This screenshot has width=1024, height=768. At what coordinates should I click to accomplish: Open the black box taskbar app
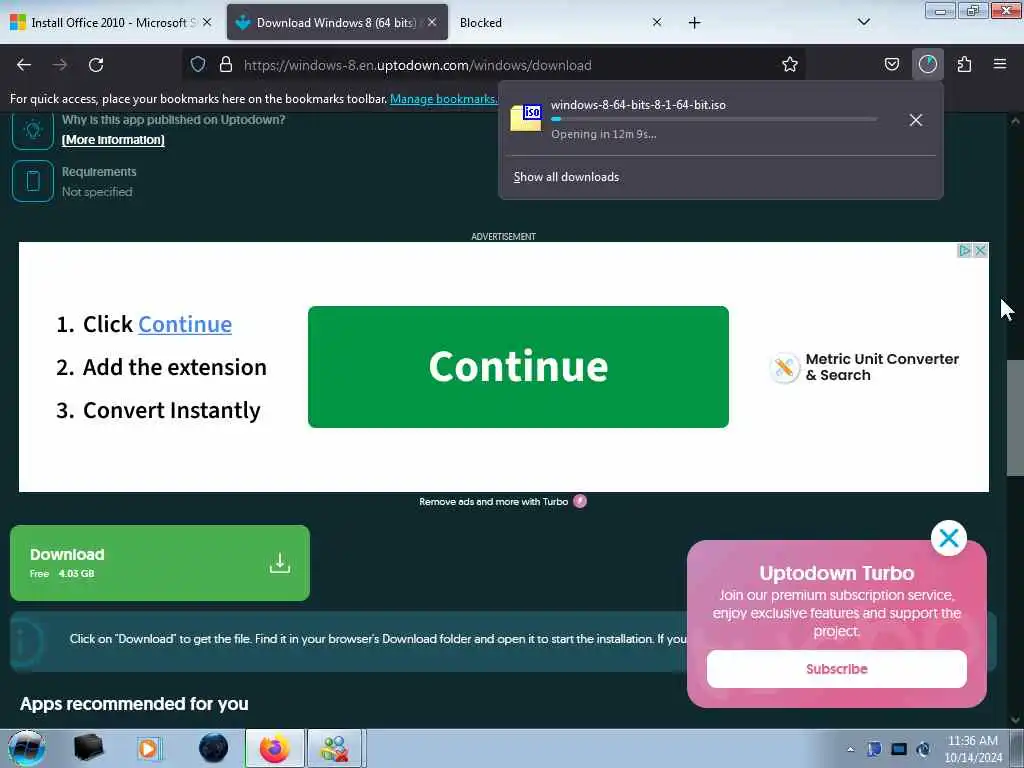(x=89, y=748)
